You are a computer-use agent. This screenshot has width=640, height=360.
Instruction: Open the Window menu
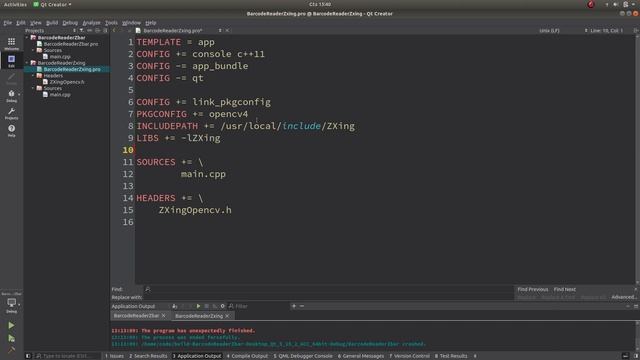click(131, 23)
